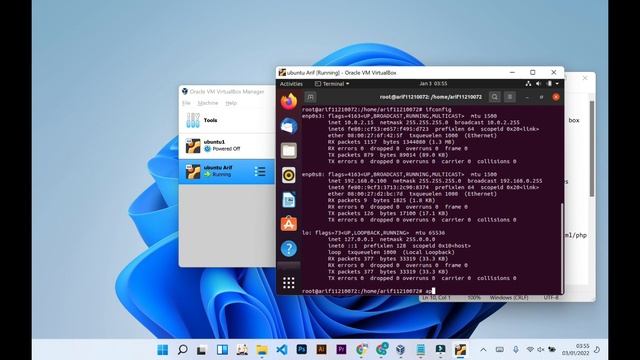Close the Ubuntu terminal with red button
The width and height of the screenshot is (640, 360).
pos(556,97)
